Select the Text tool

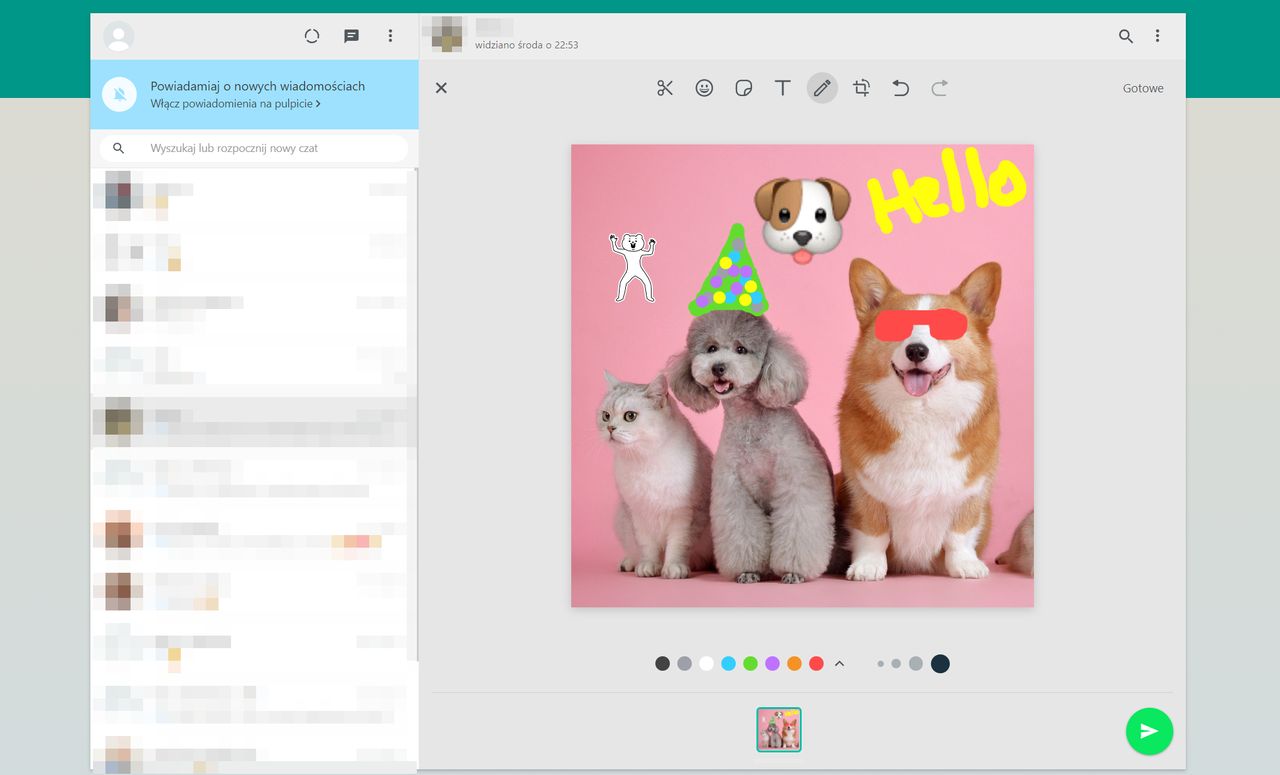point(783,88)
